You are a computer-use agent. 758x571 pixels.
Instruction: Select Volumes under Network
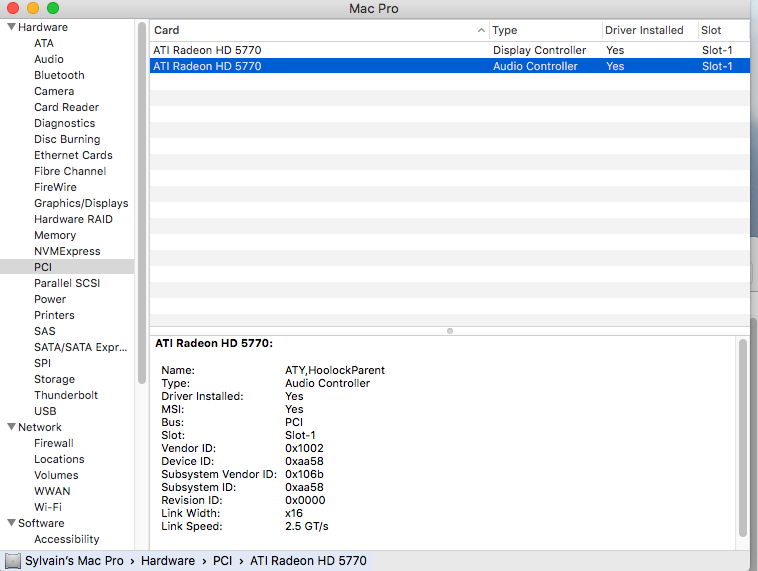point(56,475)
